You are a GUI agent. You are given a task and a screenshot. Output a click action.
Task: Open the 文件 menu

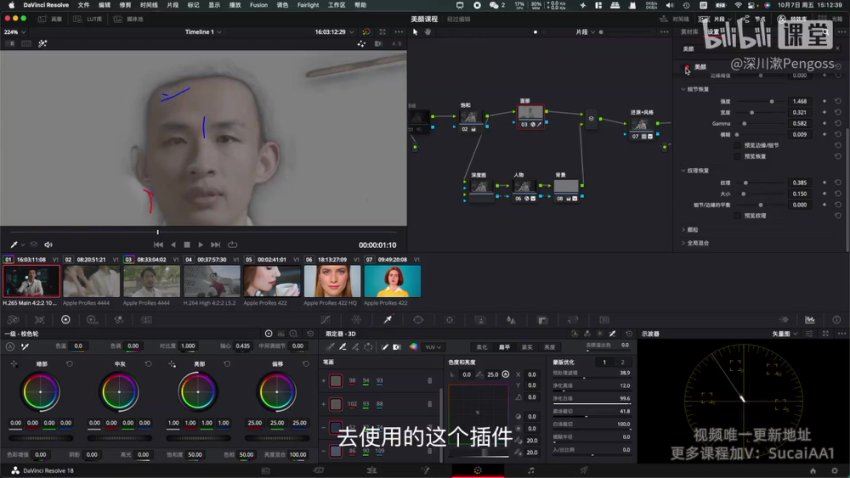[x=83, y=5]
